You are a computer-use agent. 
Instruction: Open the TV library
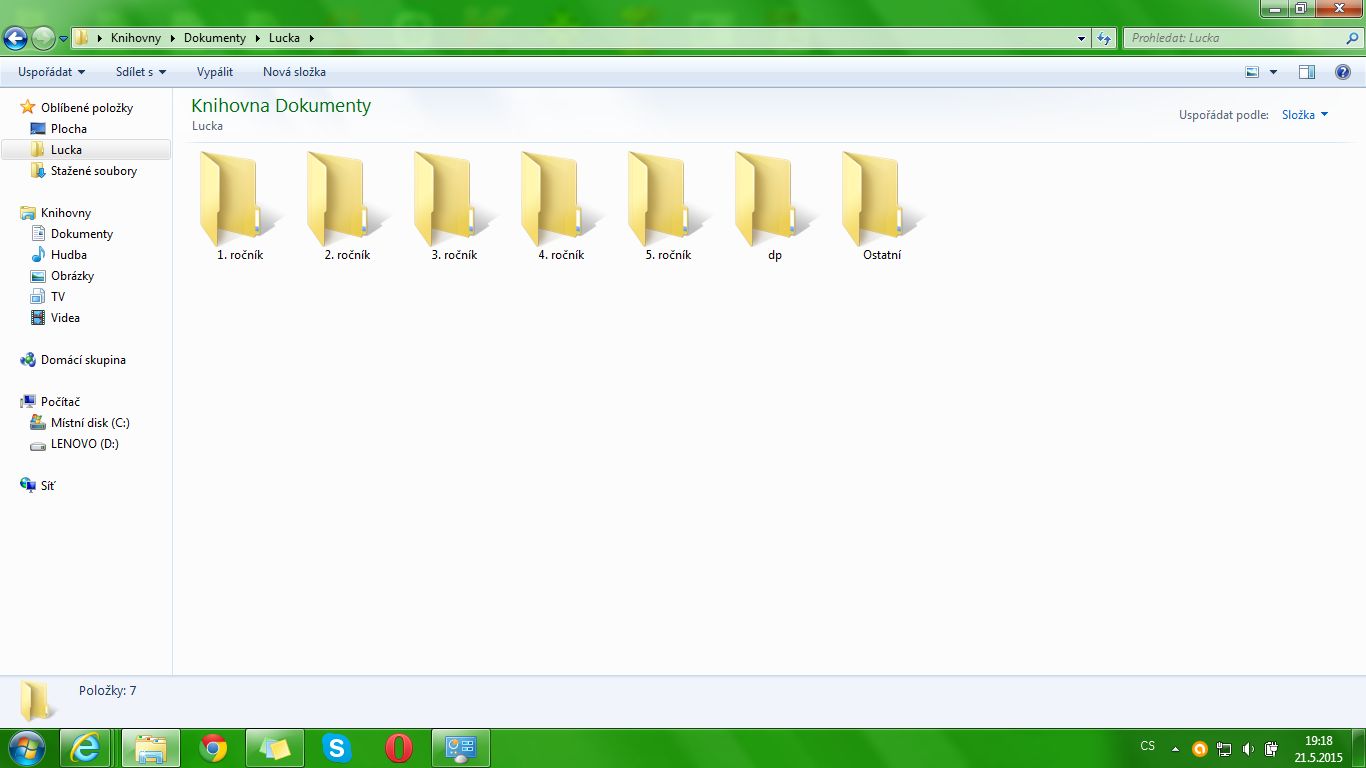tap(58, 296)
